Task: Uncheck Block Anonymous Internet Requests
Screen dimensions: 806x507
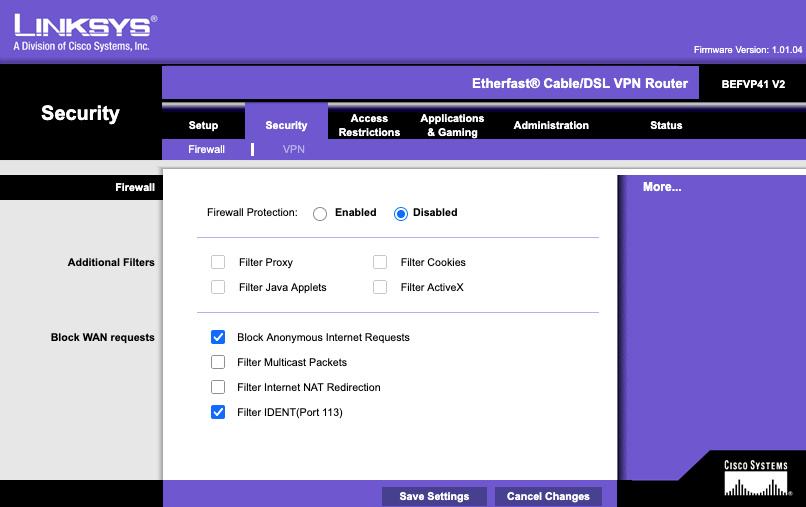Action: 218,337
